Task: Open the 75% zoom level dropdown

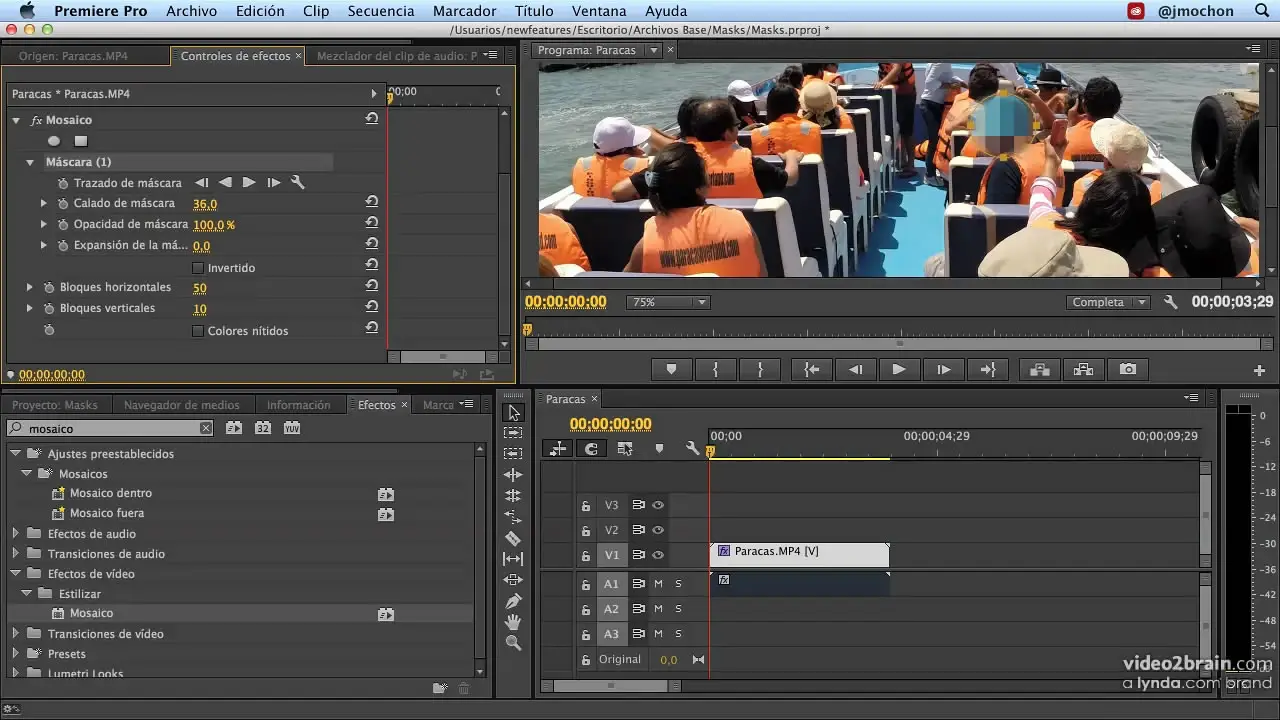Action: (x=667, y=302)
